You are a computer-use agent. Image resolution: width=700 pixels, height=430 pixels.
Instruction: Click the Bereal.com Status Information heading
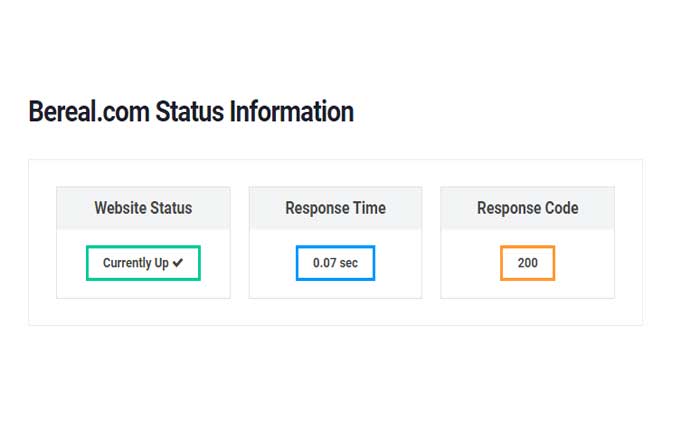191,111
